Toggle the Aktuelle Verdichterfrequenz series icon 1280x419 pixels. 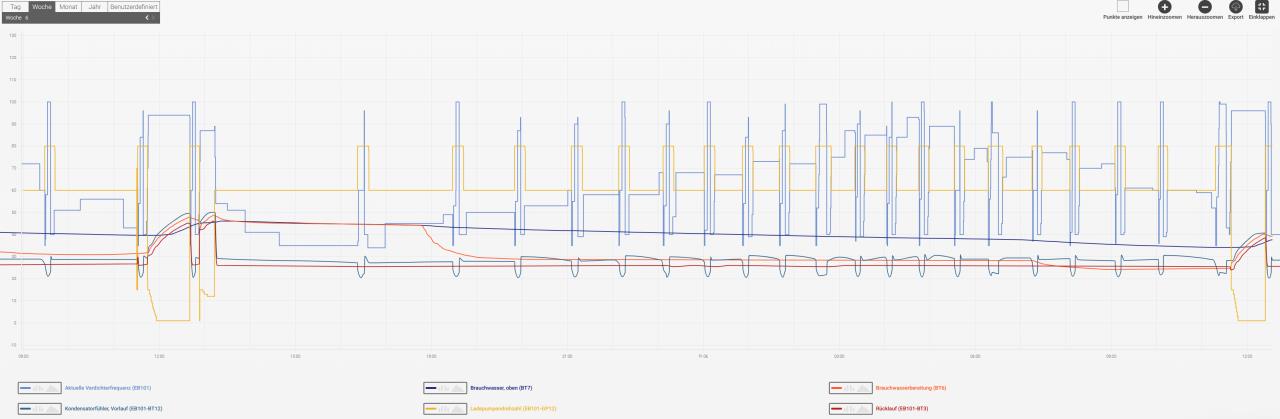(39, 387)
